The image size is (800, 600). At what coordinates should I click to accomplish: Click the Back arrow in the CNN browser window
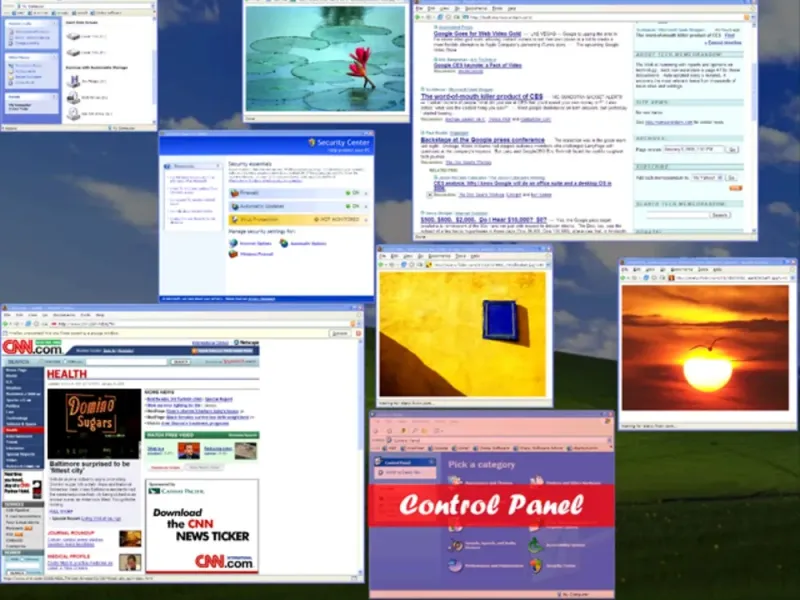click(5, 324)
